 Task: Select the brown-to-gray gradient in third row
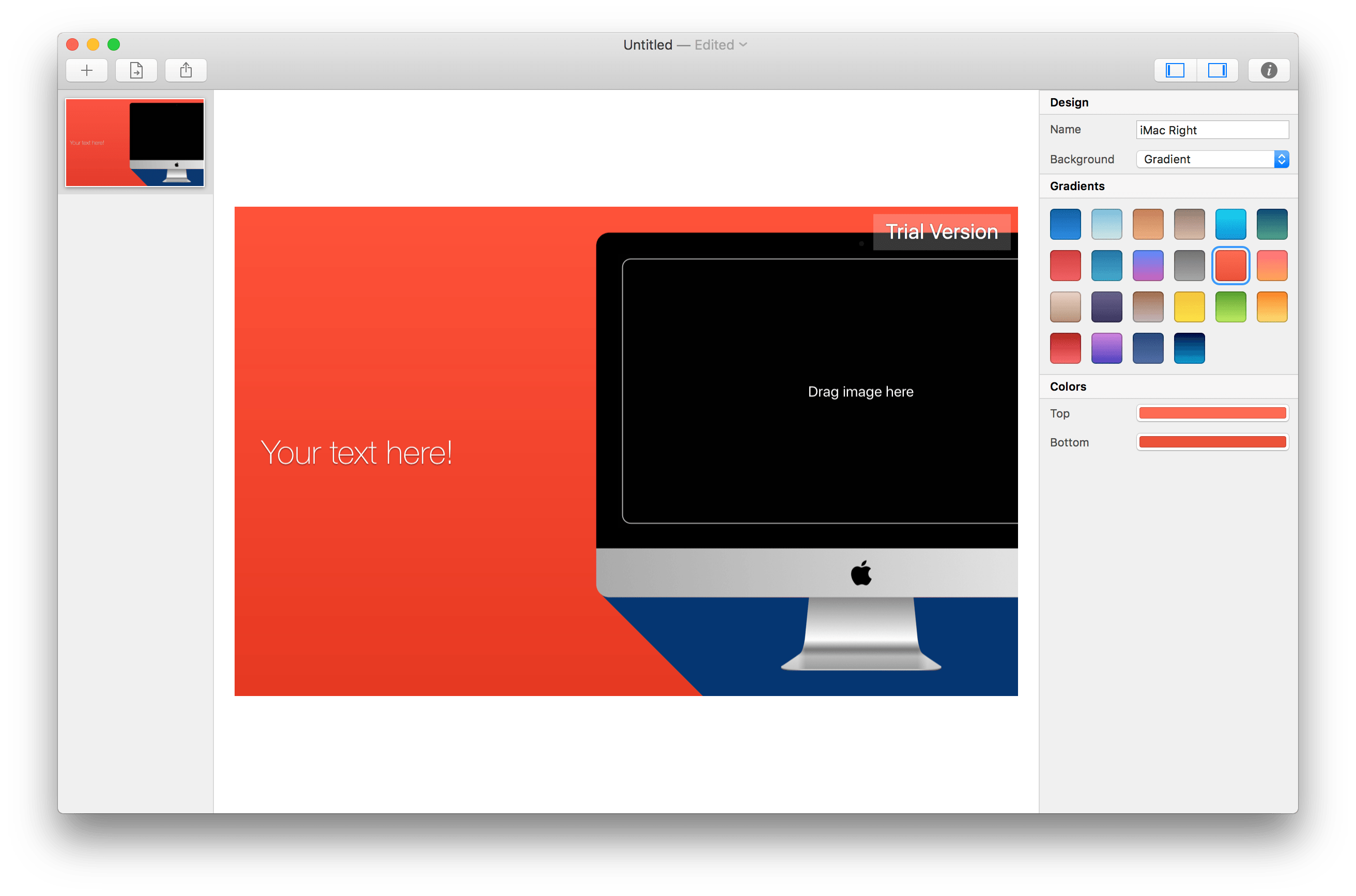point(1148,307)
